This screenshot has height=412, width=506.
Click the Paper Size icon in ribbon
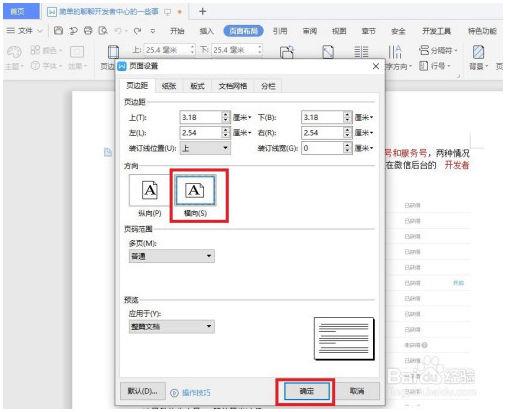pyautogui.click(x=328, y=52)
